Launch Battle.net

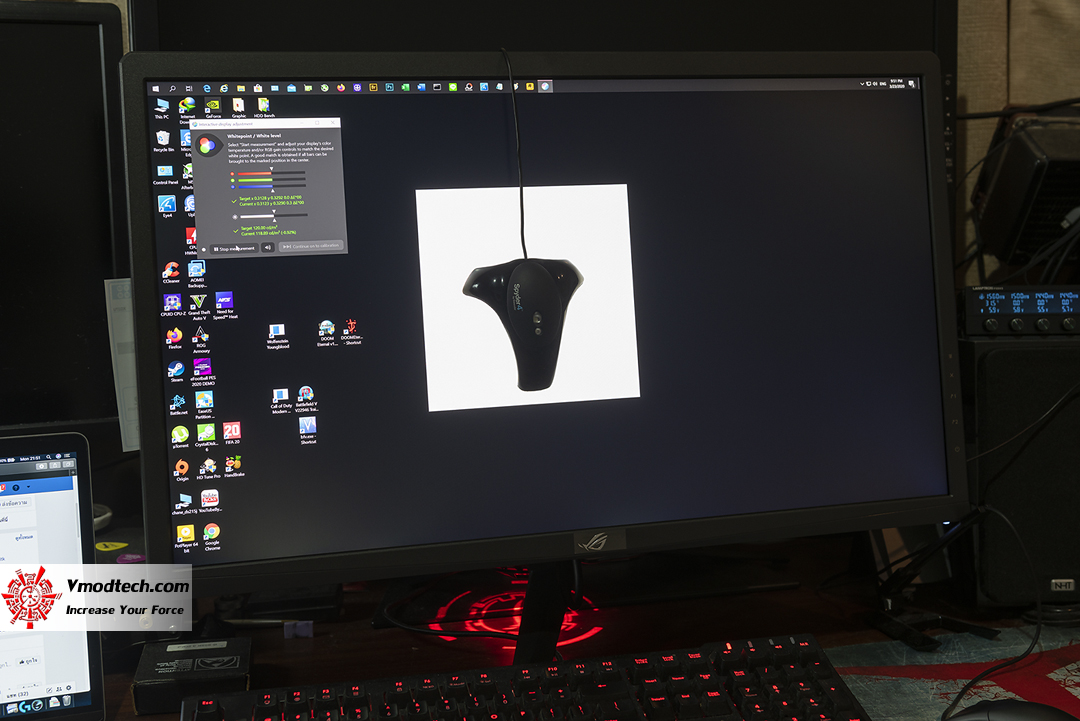click(x=177, y=403)
